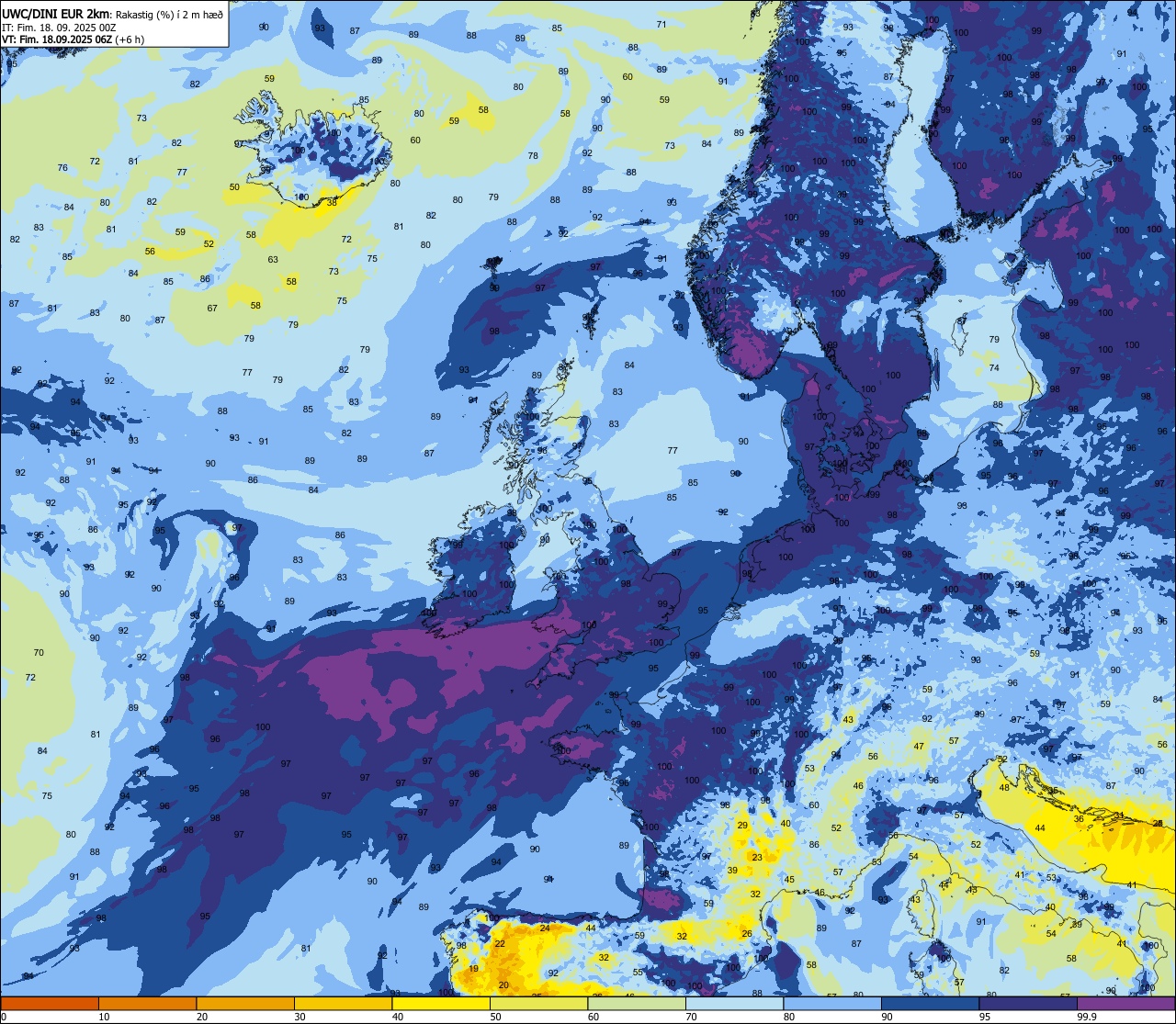The width and height of the screenshot is (1176, 1024).
Task: Click the humidity value '24' on the map
Action: click(544, 928)
